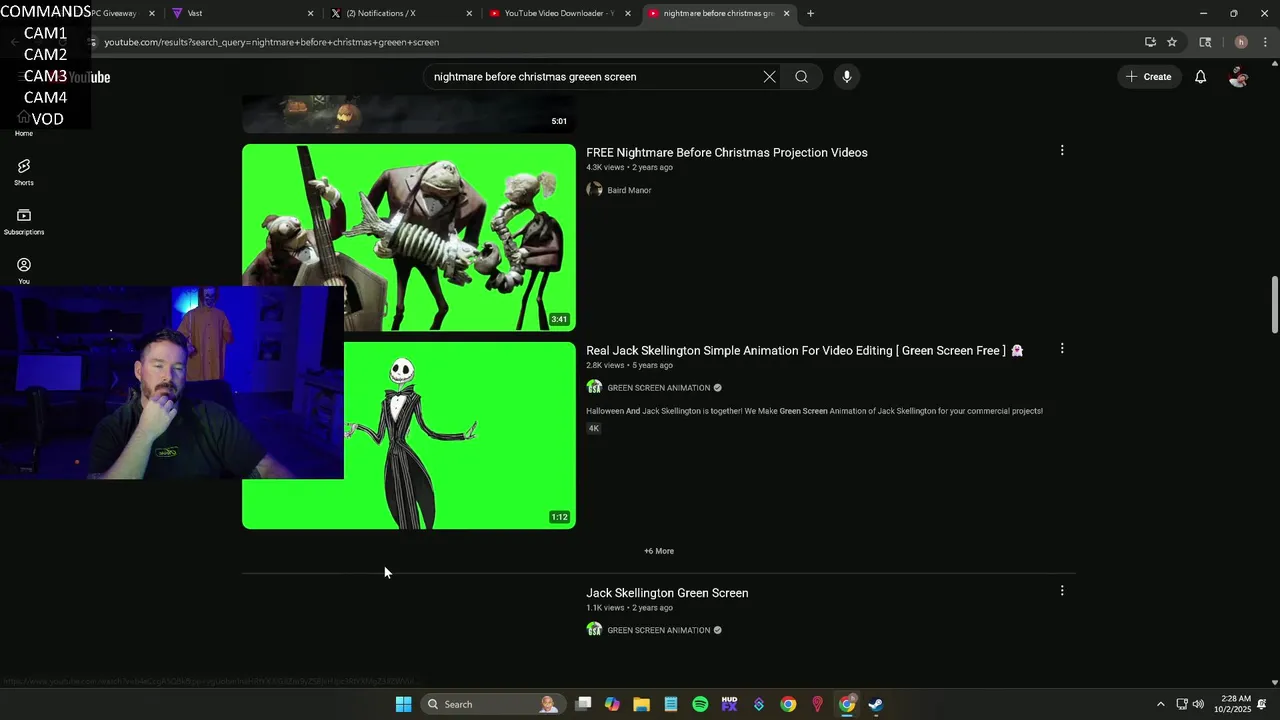The height and width of the screenshot is (720, 1280).
Task: Click the CAM2 overlay command
Action: [45, 54]
